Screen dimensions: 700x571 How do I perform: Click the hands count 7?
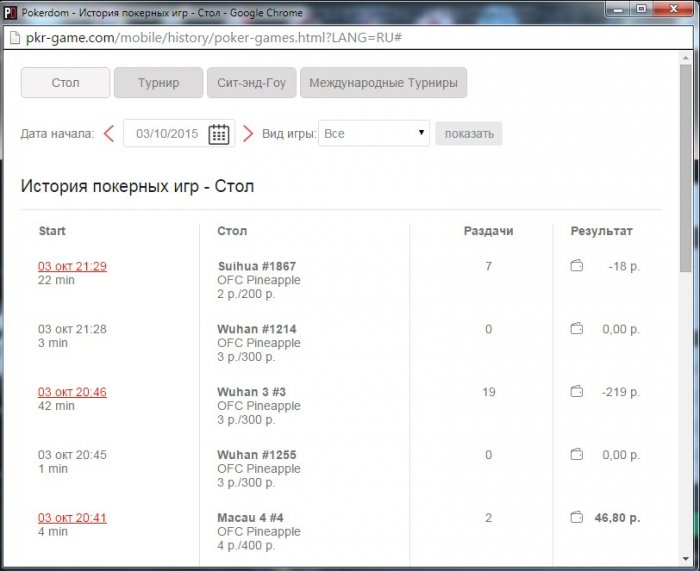coord(488,267)
